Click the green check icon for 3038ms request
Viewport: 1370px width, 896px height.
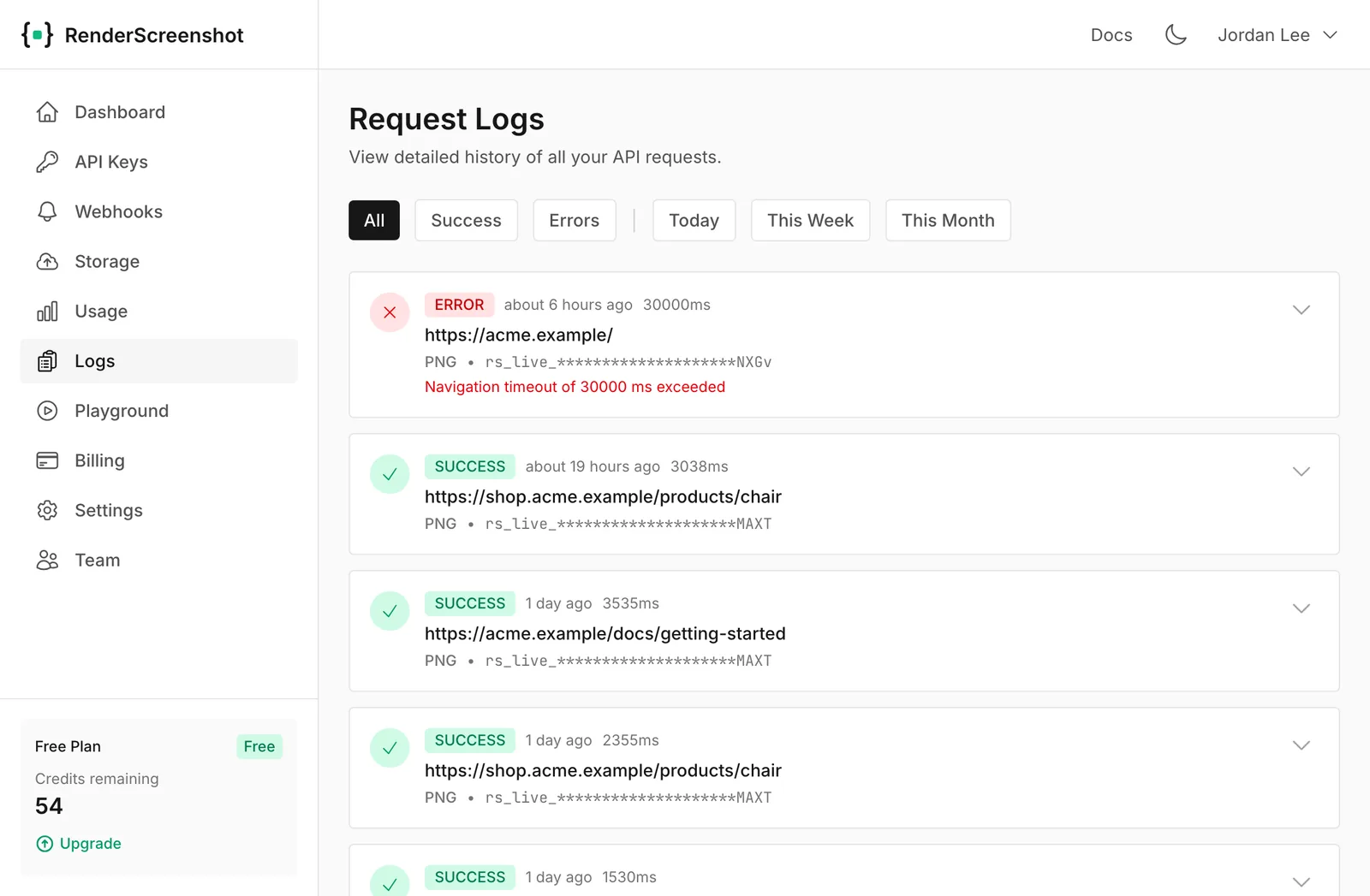(390, 474)
